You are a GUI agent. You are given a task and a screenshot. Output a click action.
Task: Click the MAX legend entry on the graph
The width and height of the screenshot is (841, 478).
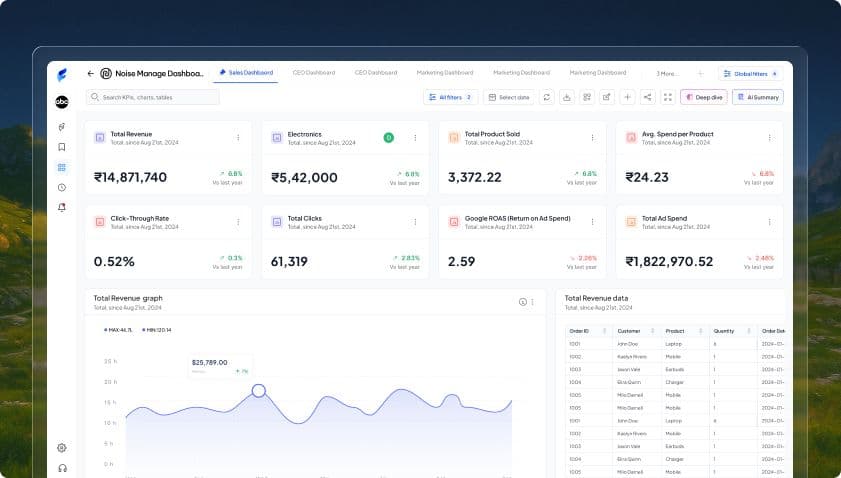pyautogui.click(x=118, y=330)
